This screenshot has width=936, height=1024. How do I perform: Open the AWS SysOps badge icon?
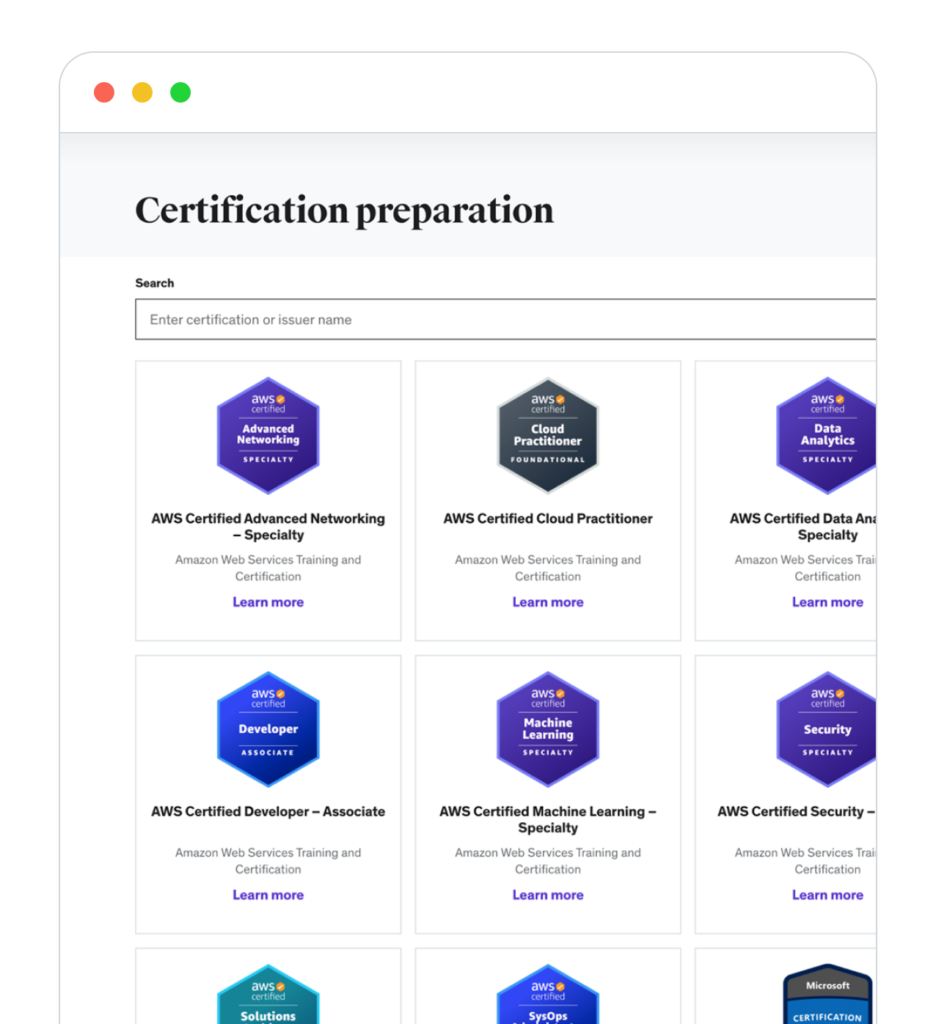(x=547, y=995)
